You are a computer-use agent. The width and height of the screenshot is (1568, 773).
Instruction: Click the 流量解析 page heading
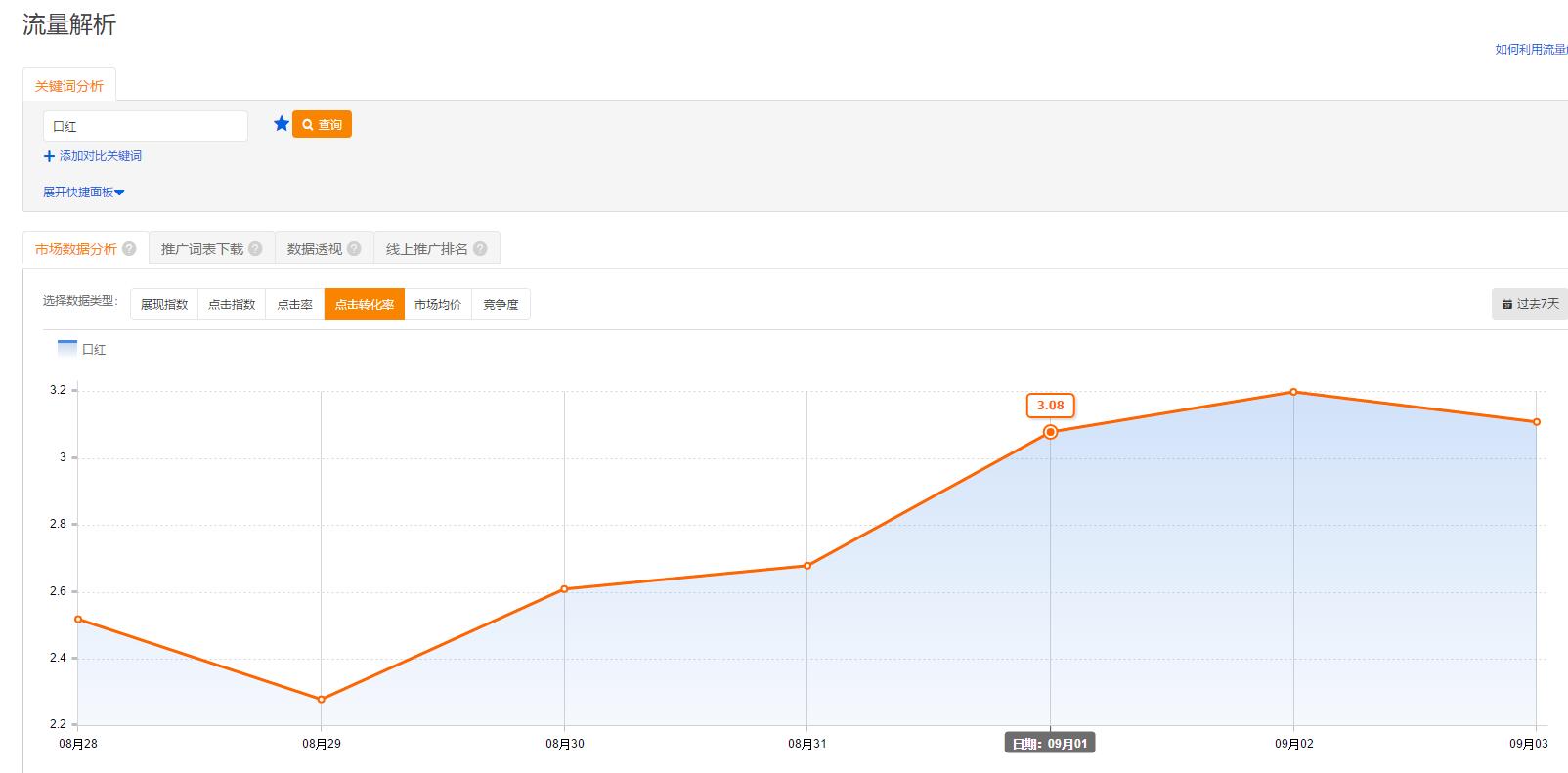[69, 24]
